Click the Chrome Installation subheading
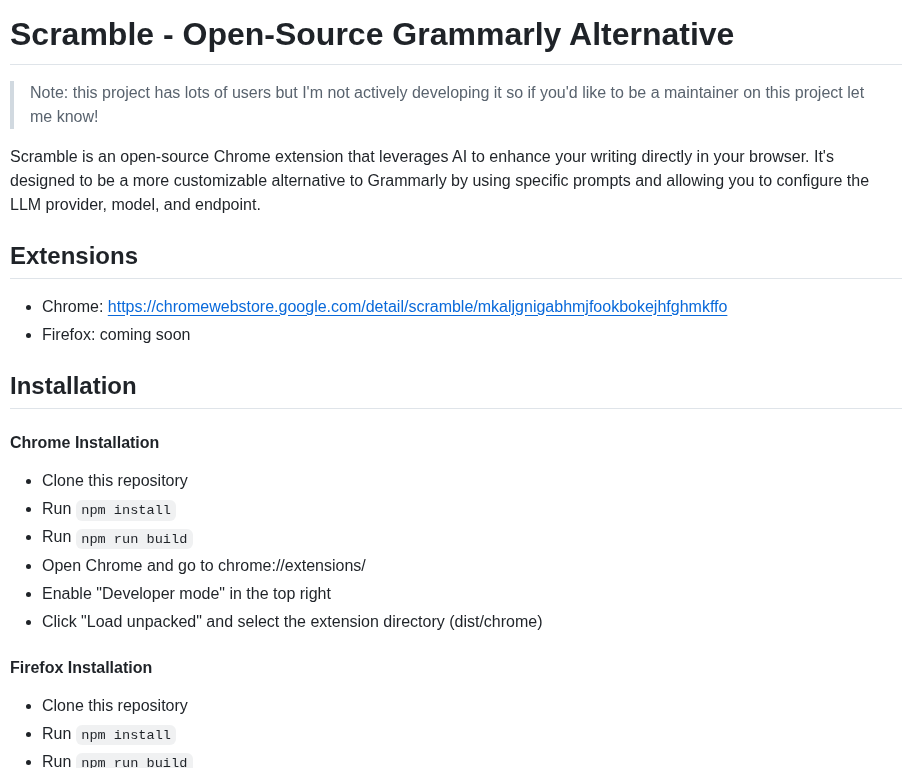The height and width of the screenshot is (768, 911). pyautogui.click(x=84, y=443)
